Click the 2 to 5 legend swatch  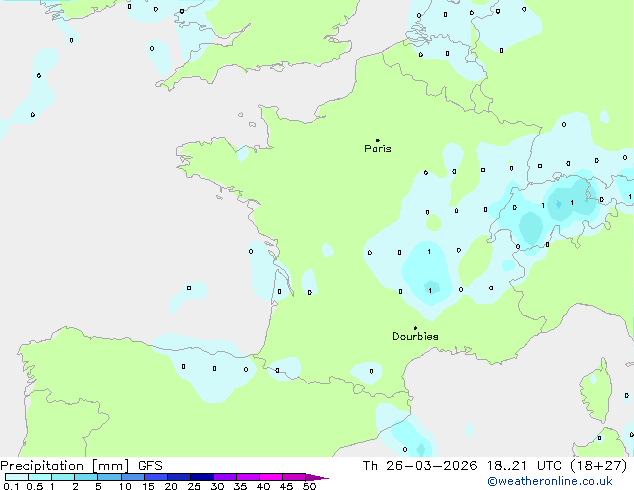86,477
